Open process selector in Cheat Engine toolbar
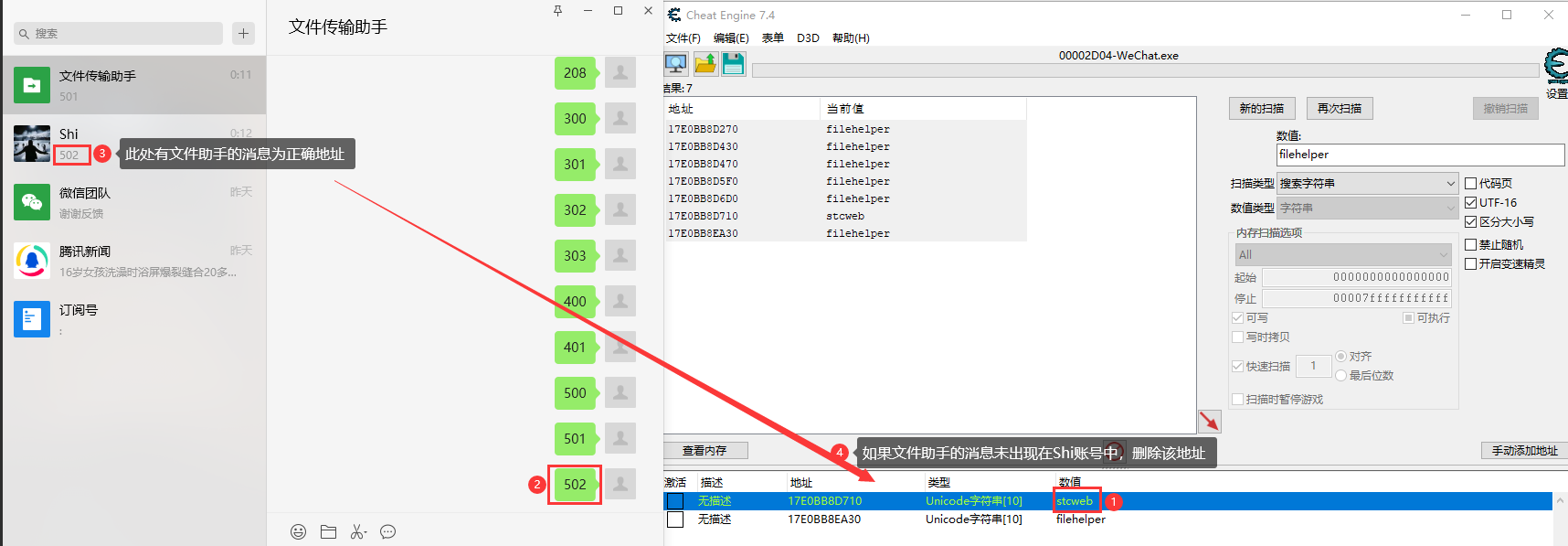Screen dimensions: 1568x546 click(676, 64)
